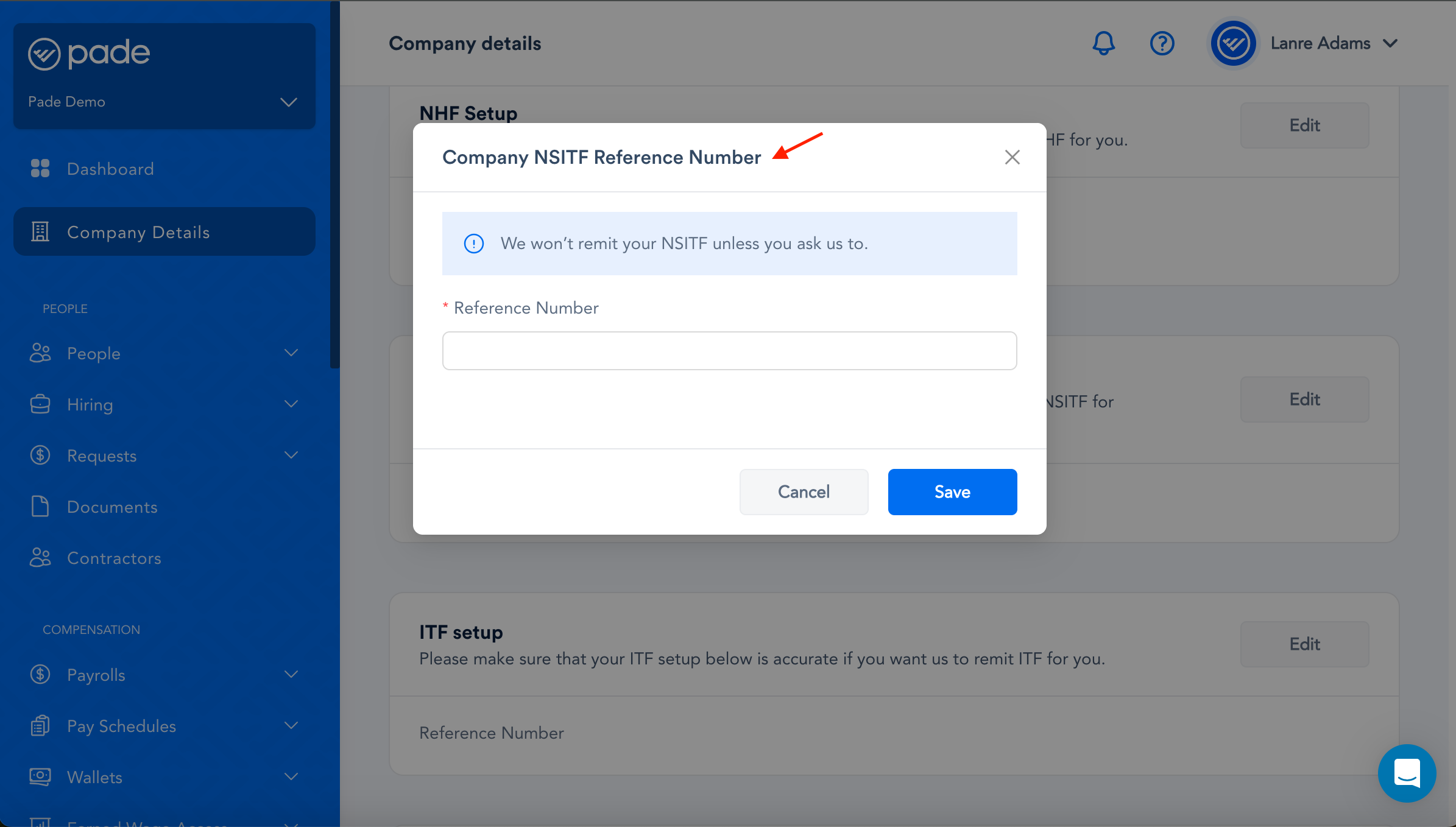Open the Lanre Adams user dropdown arrow
The width and height of the screenshot is (1456, 827).
[1390, 43]
